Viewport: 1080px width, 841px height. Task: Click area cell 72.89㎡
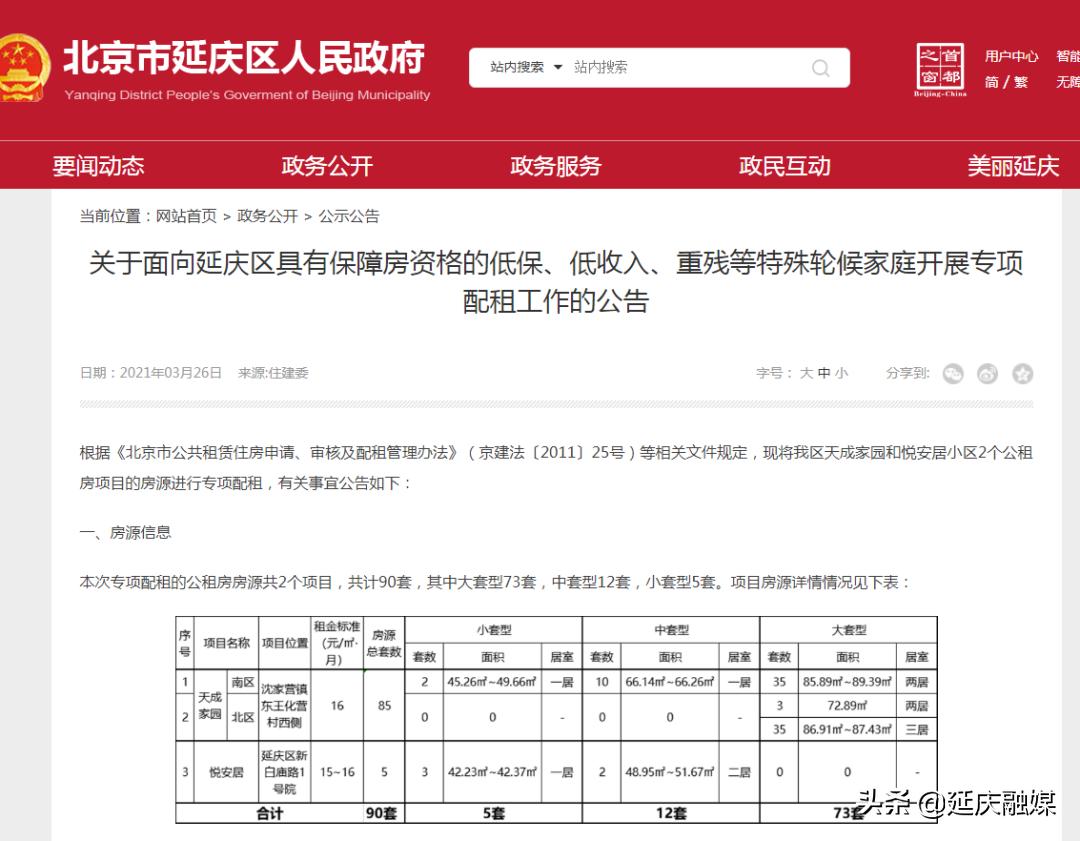click(847, 705)
